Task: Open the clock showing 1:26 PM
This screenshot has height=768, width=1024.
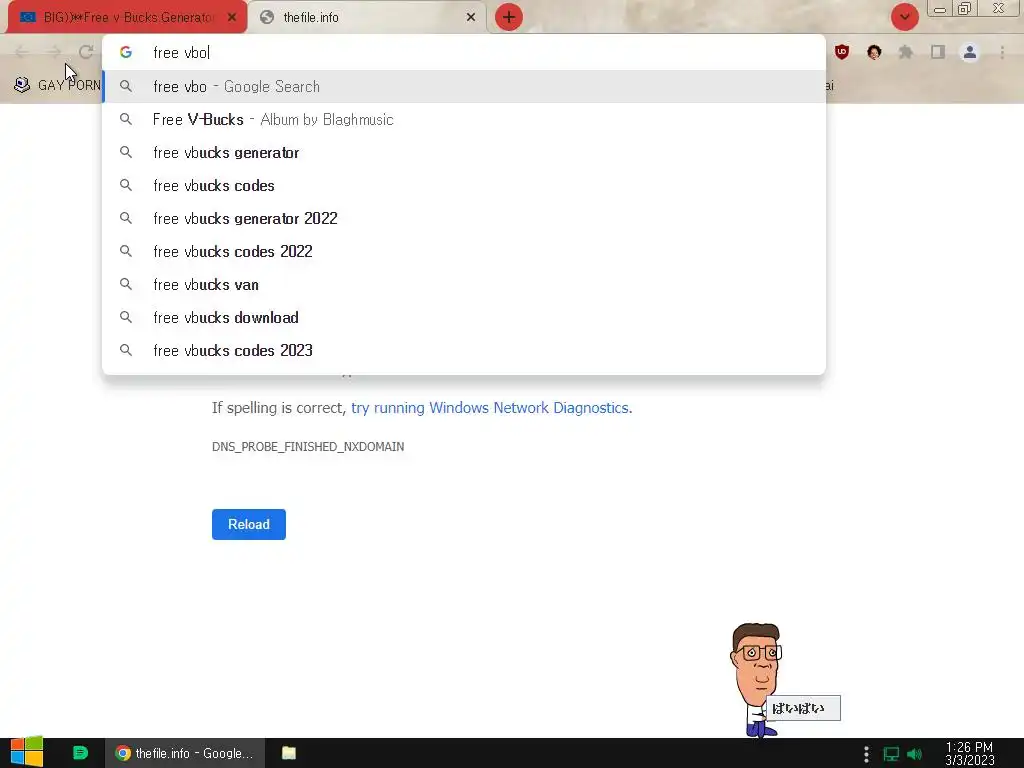Action: coord(969,754)
